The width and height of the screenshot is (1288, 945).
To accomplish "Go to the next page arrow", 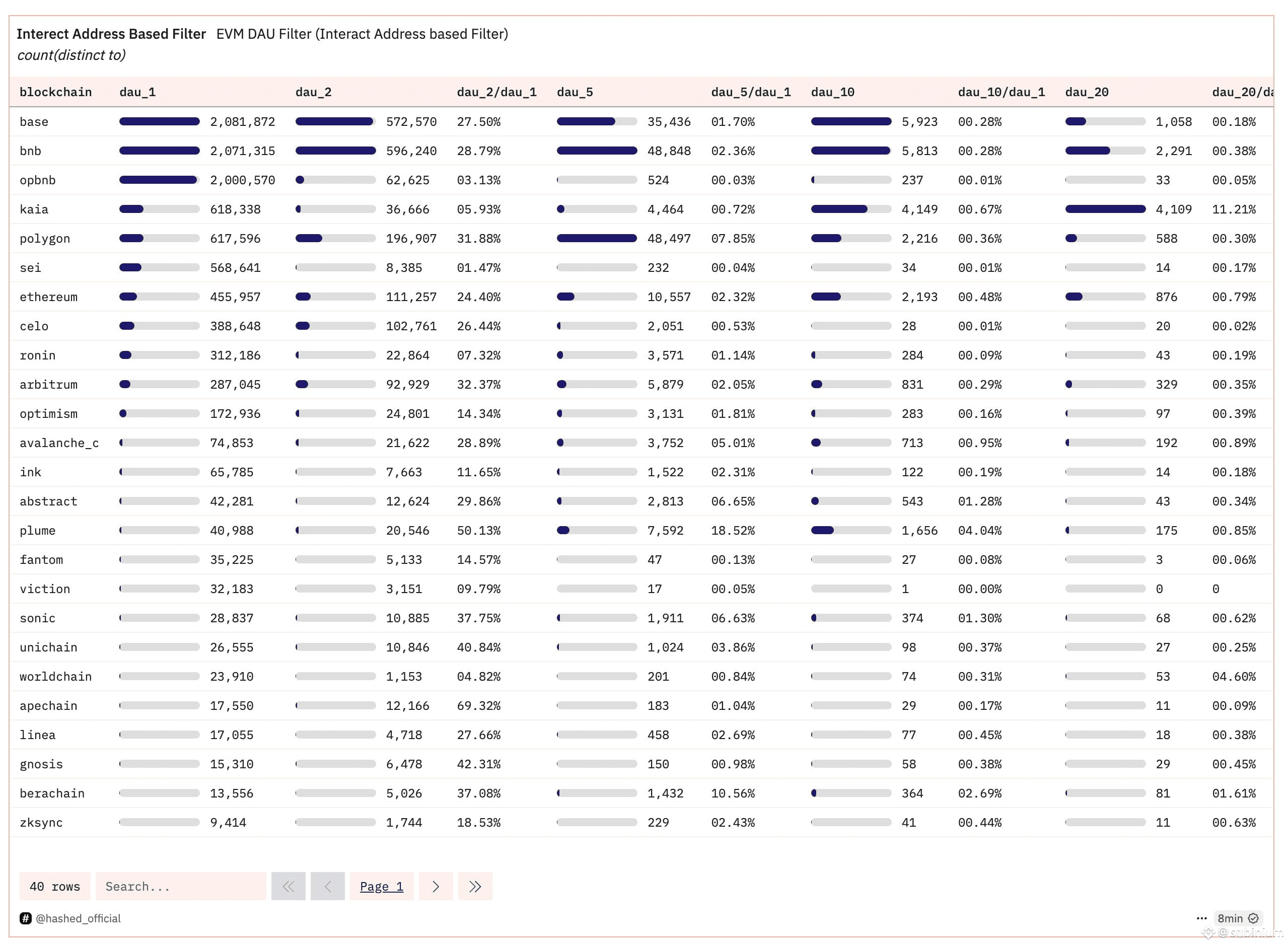I will [x=436, y=886].
